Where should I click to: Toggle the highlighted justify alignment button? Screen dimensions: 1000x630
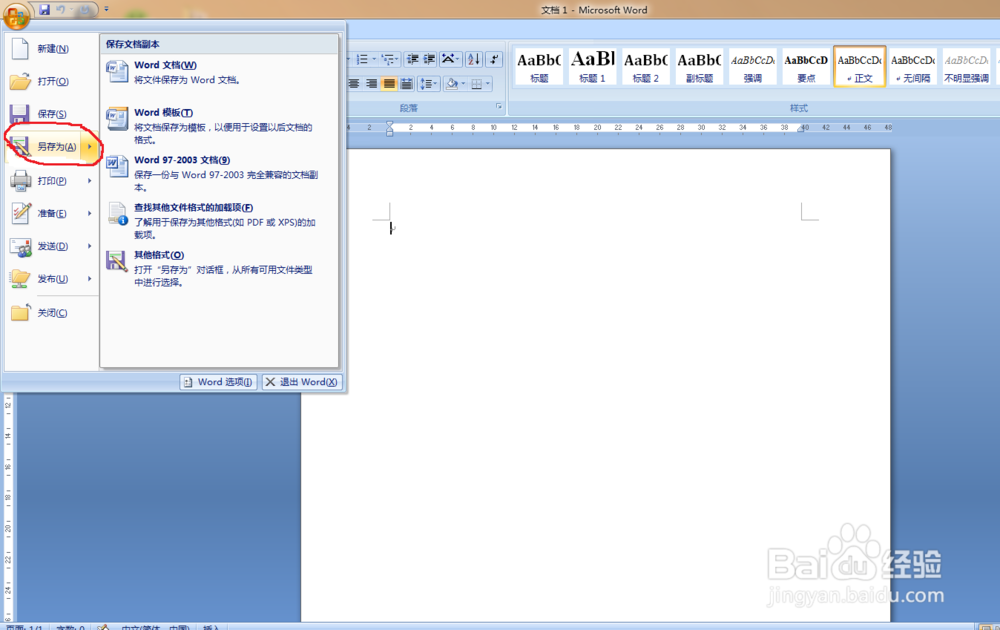click(388, 84)
